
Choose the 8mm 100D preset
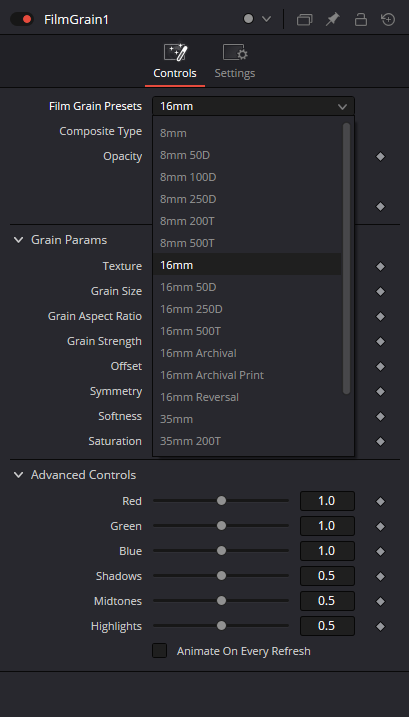pos(247,177)
